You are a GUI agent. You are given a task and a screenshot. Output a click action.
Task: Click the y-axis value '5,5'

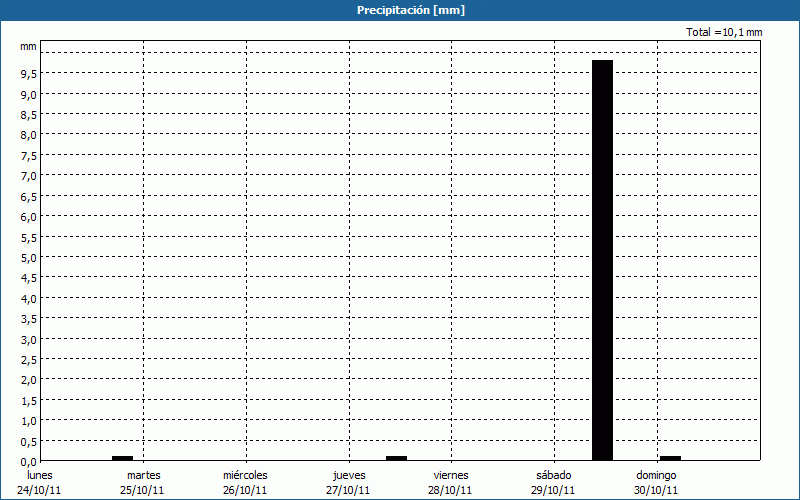(29, 237)
